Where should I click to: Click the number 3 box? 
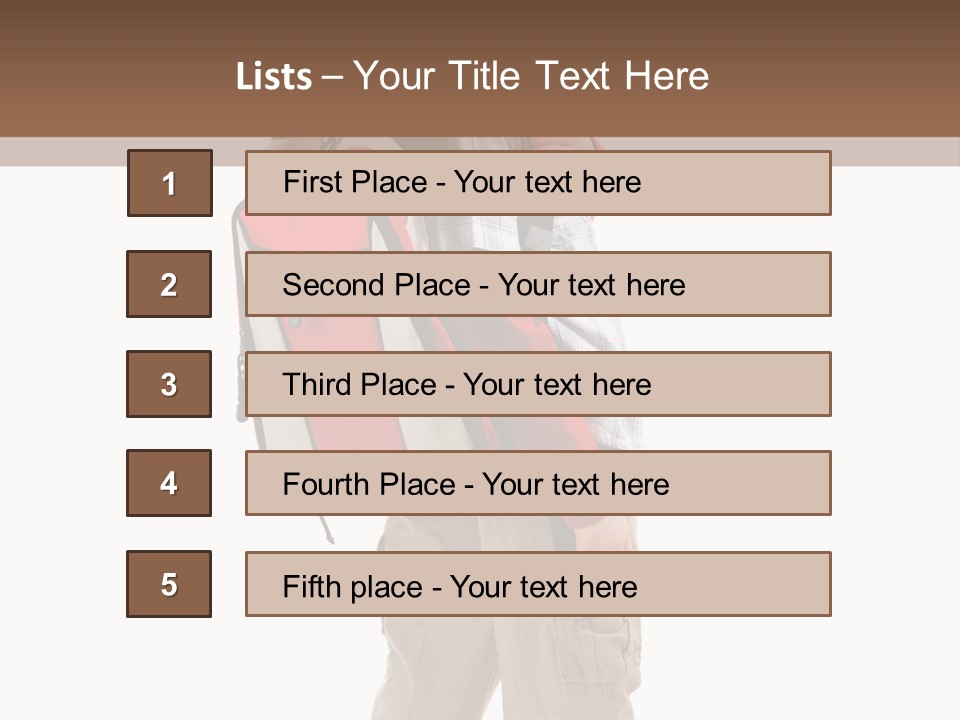click(169, 384)
